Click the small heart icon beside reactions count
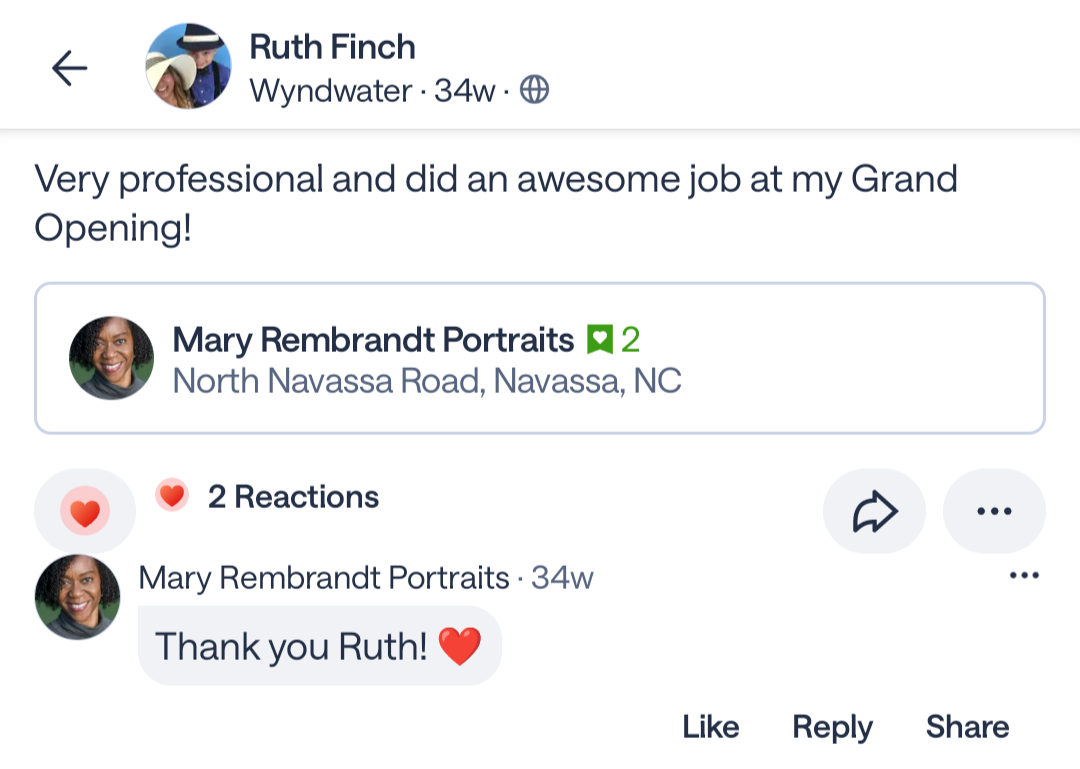The width and height of the screenshot is (1080, 769). click(172, 496)
